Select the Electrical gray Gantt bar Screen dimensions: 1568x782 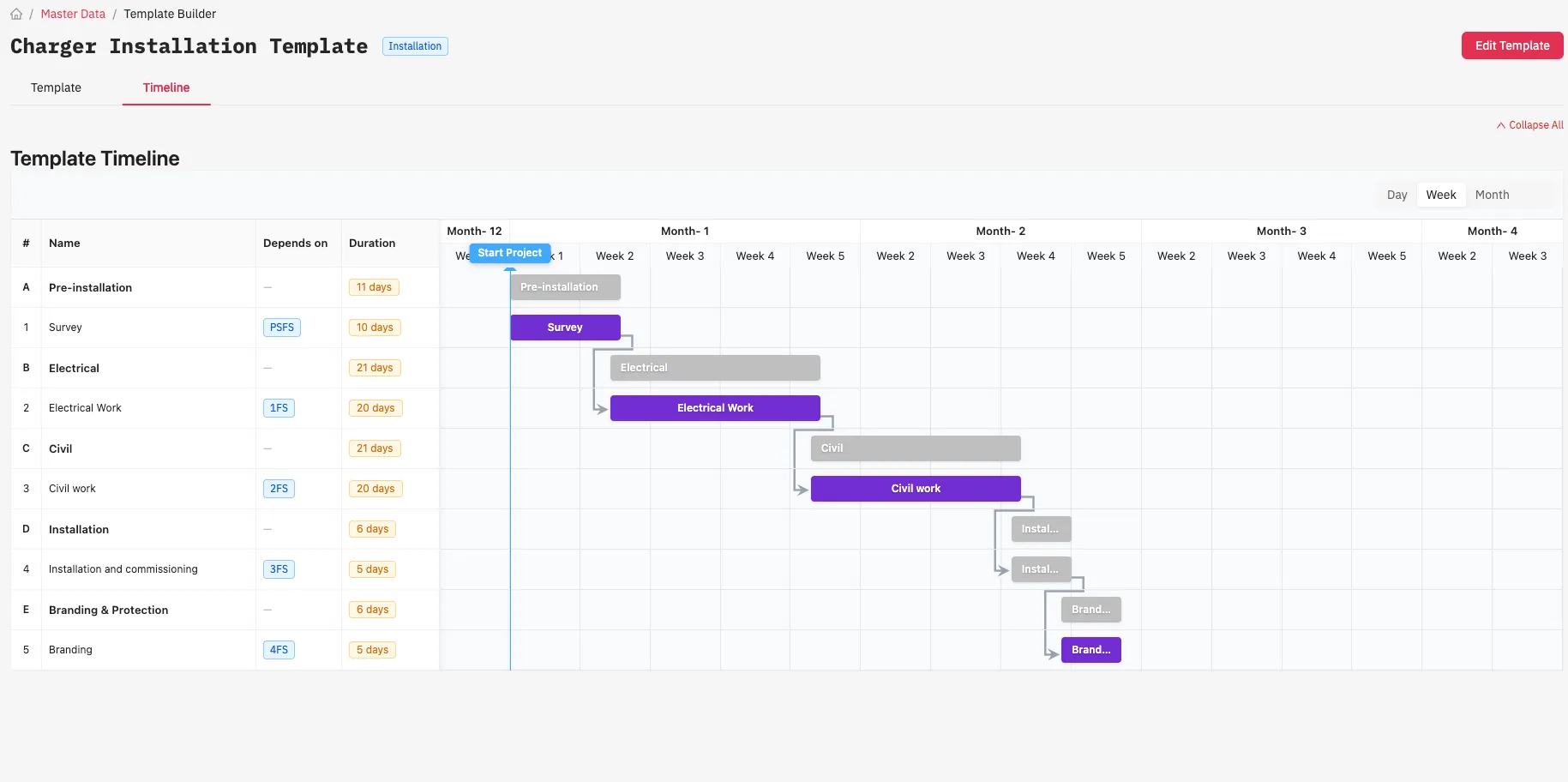pos(715,368)
